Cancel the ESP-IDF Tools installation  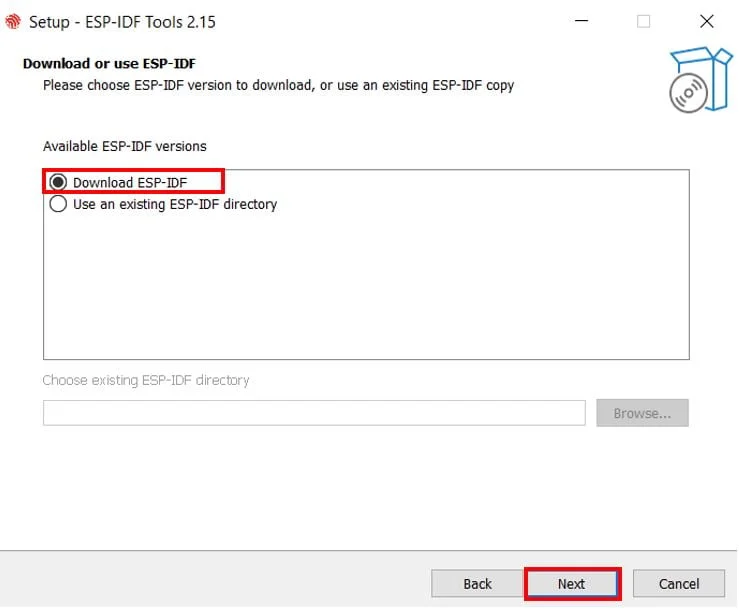679,584
